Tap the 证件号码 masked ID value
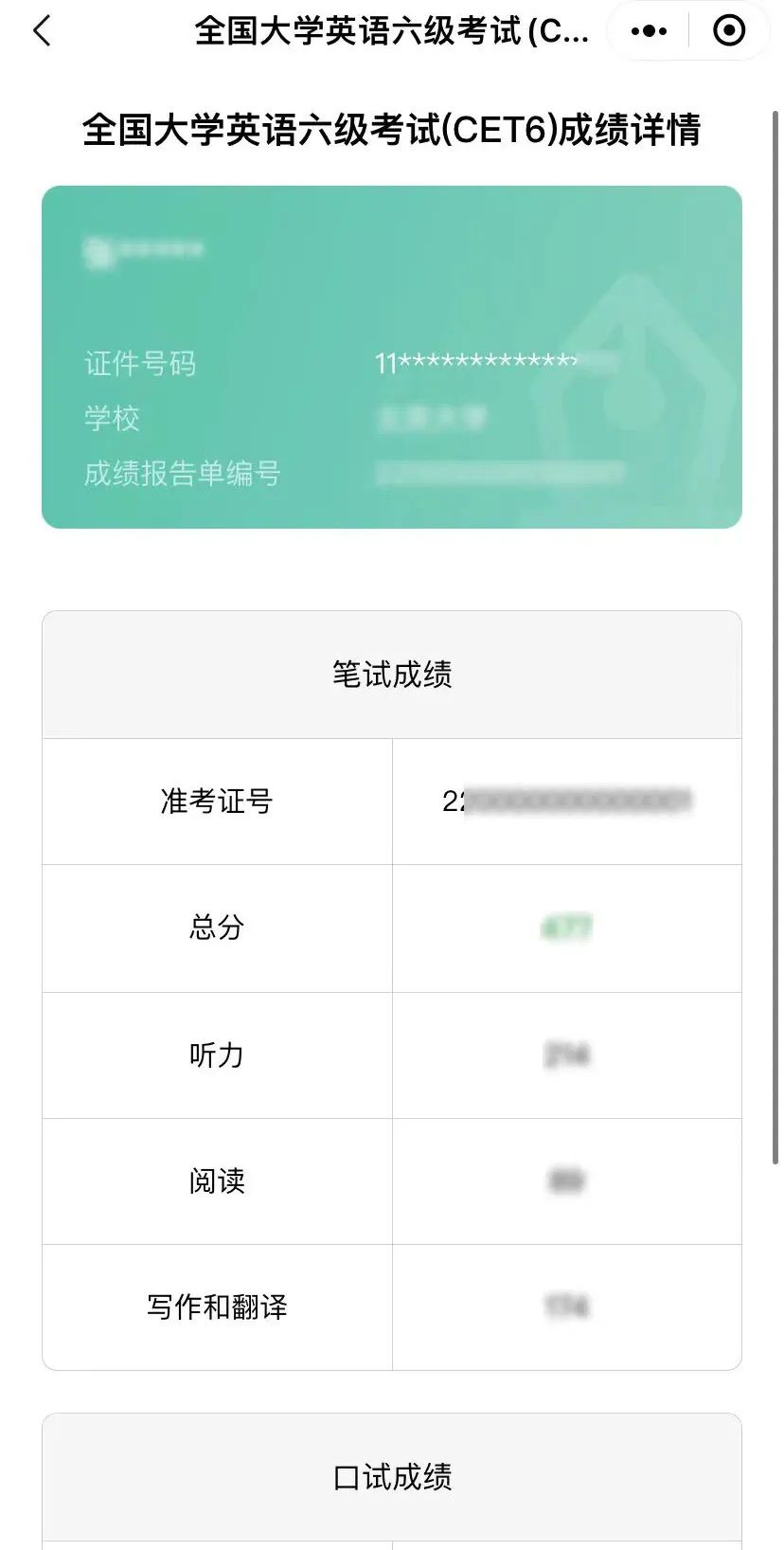The height and width of the screenshot is (1550, 784). [496, 363]
